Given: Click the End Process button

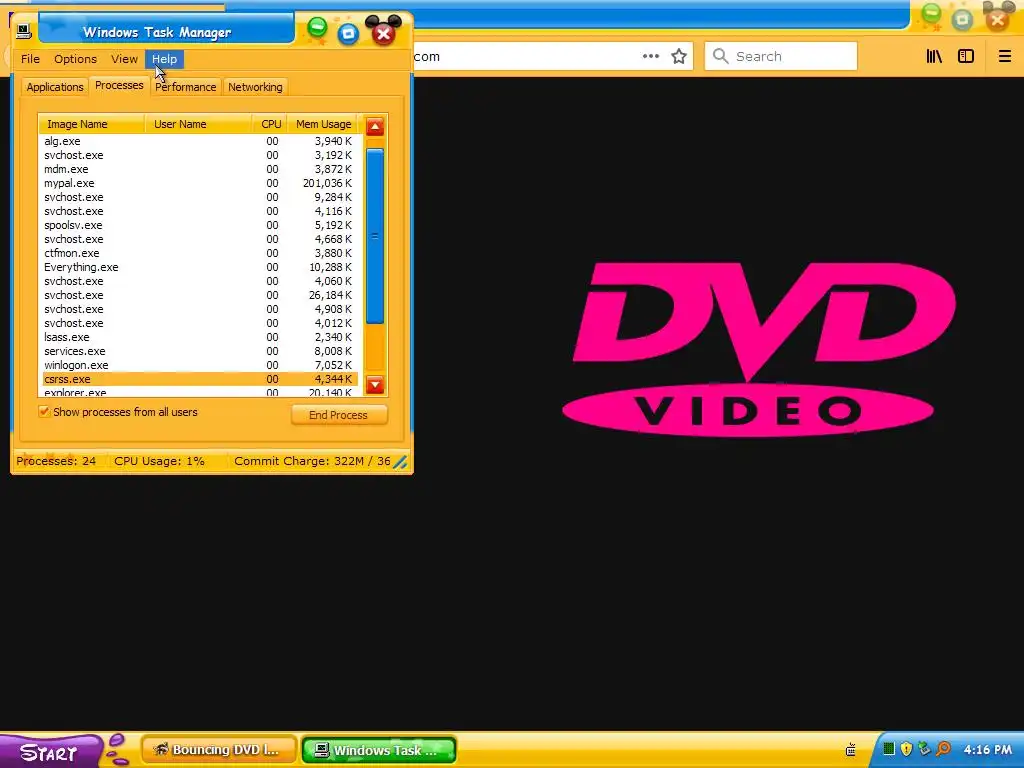Looking at the screenshot, I should [338, 415].
